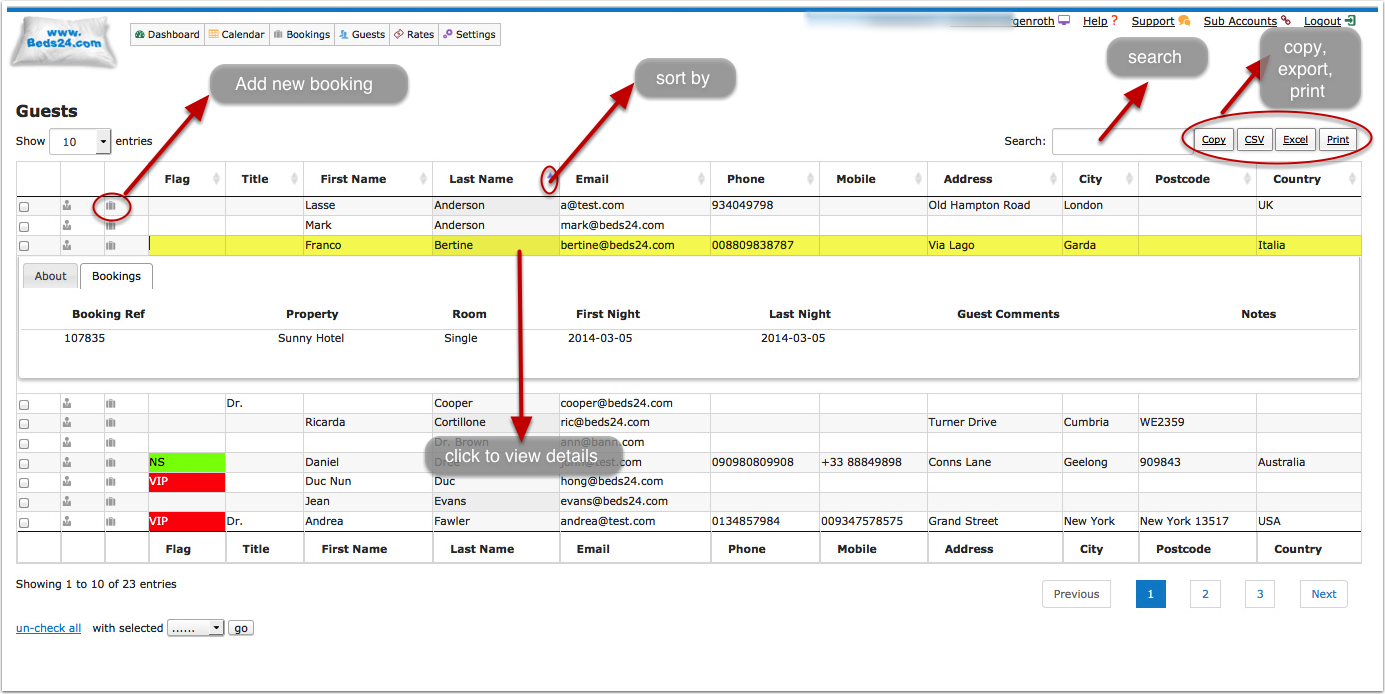The width and height of the screenshot is (1385, 694).
Task: Check the box beside Ricarda Cortillone
Action: pos(24,424)
